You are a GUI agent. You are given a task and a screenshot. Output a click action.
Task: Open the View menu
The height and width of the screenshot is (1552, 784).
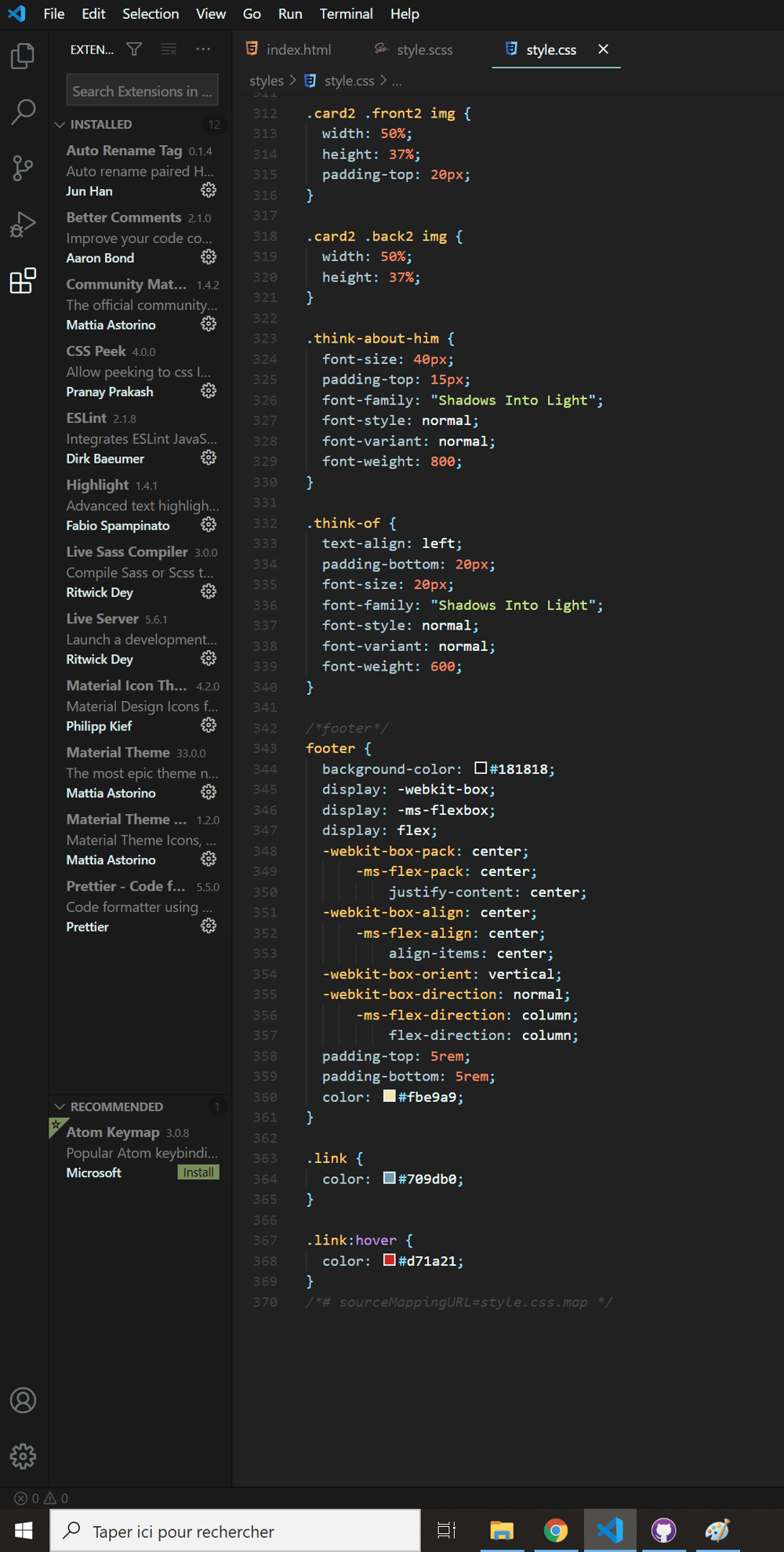[x=211, y=14]
